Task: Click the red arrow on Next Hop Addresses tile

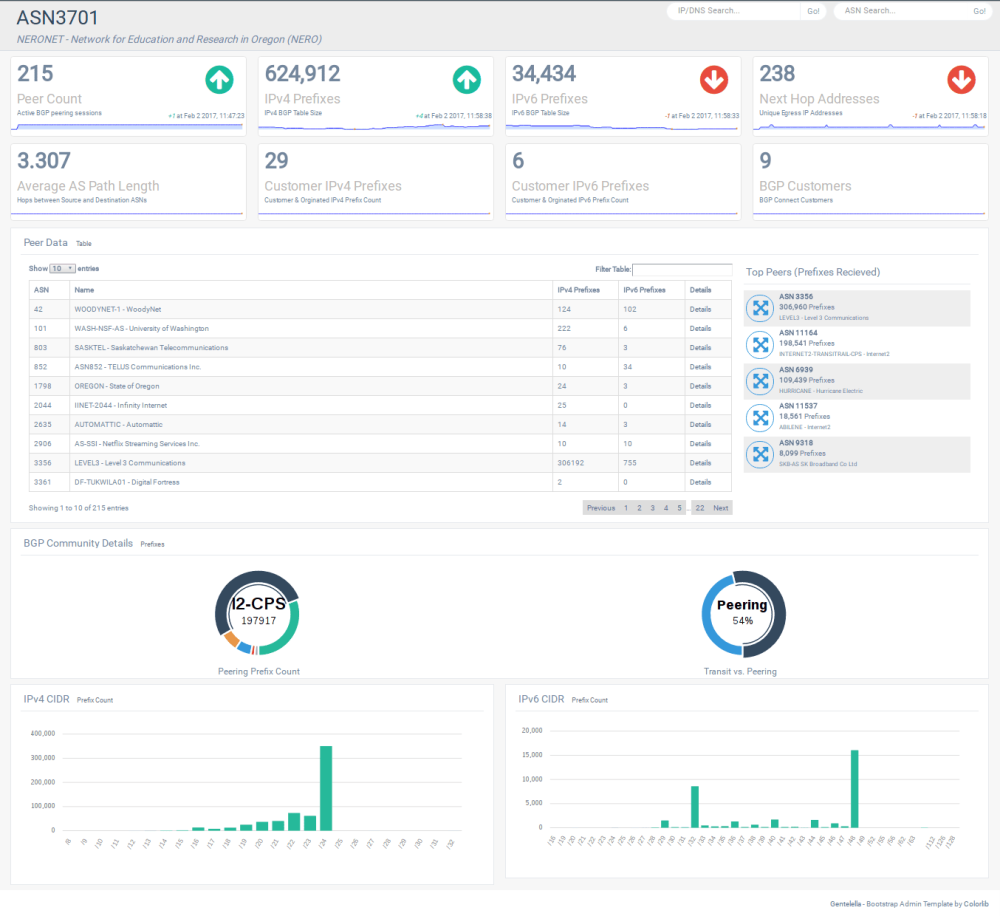Action: click(961, 80)
